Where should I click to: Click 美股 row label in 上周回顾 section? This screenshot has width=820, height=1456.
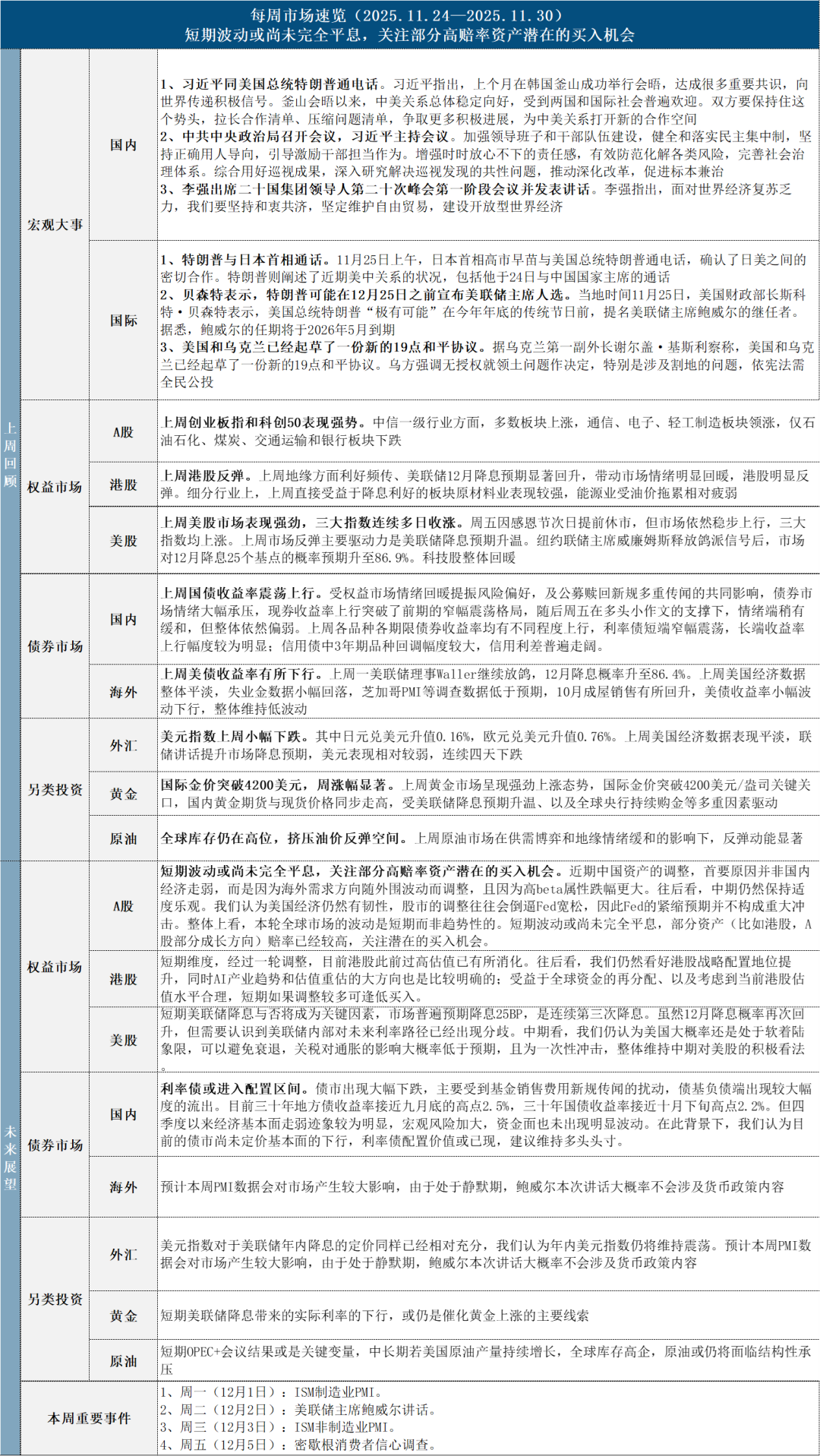(123, 541)
